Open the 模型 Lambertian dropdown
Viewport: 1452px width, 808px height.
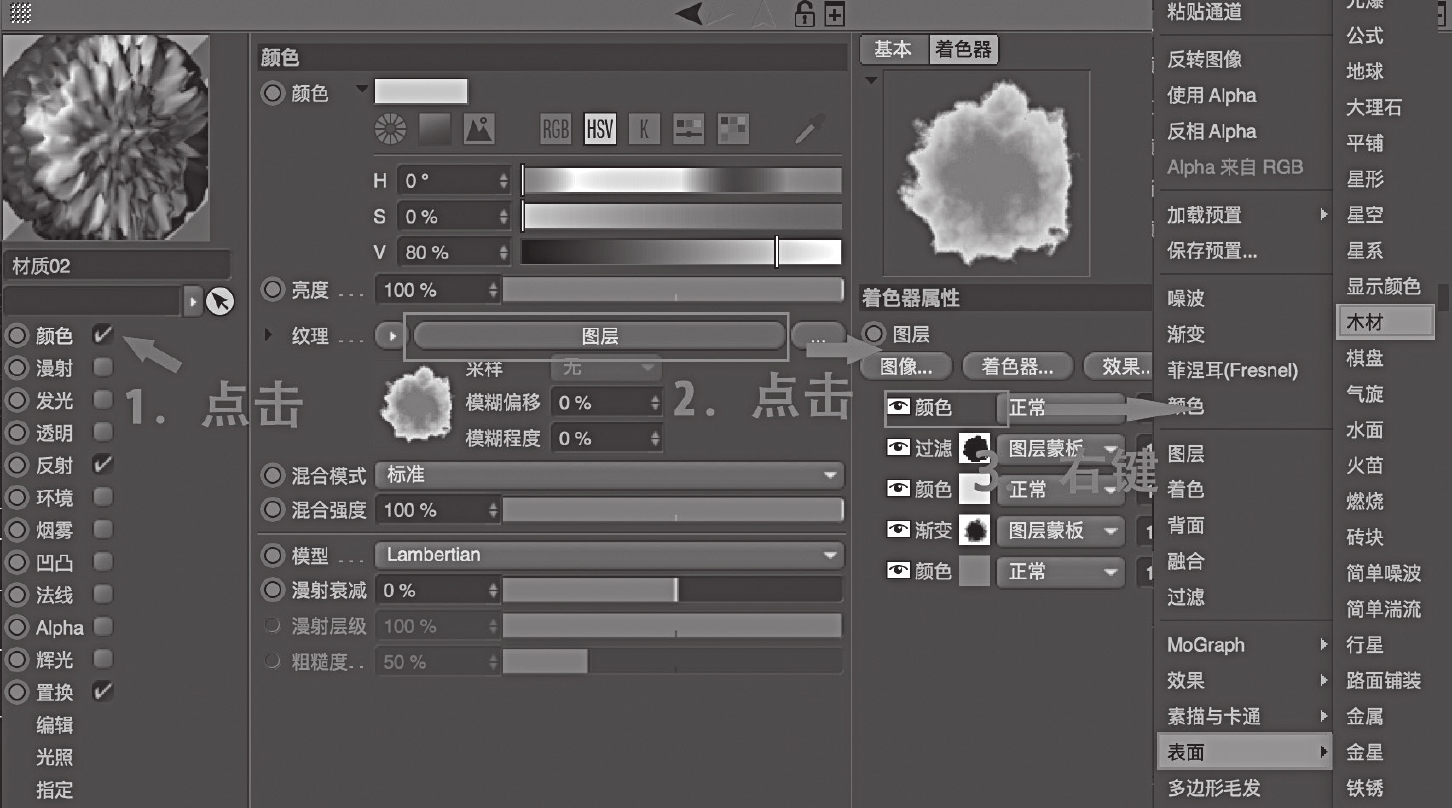tap(610, 554)
